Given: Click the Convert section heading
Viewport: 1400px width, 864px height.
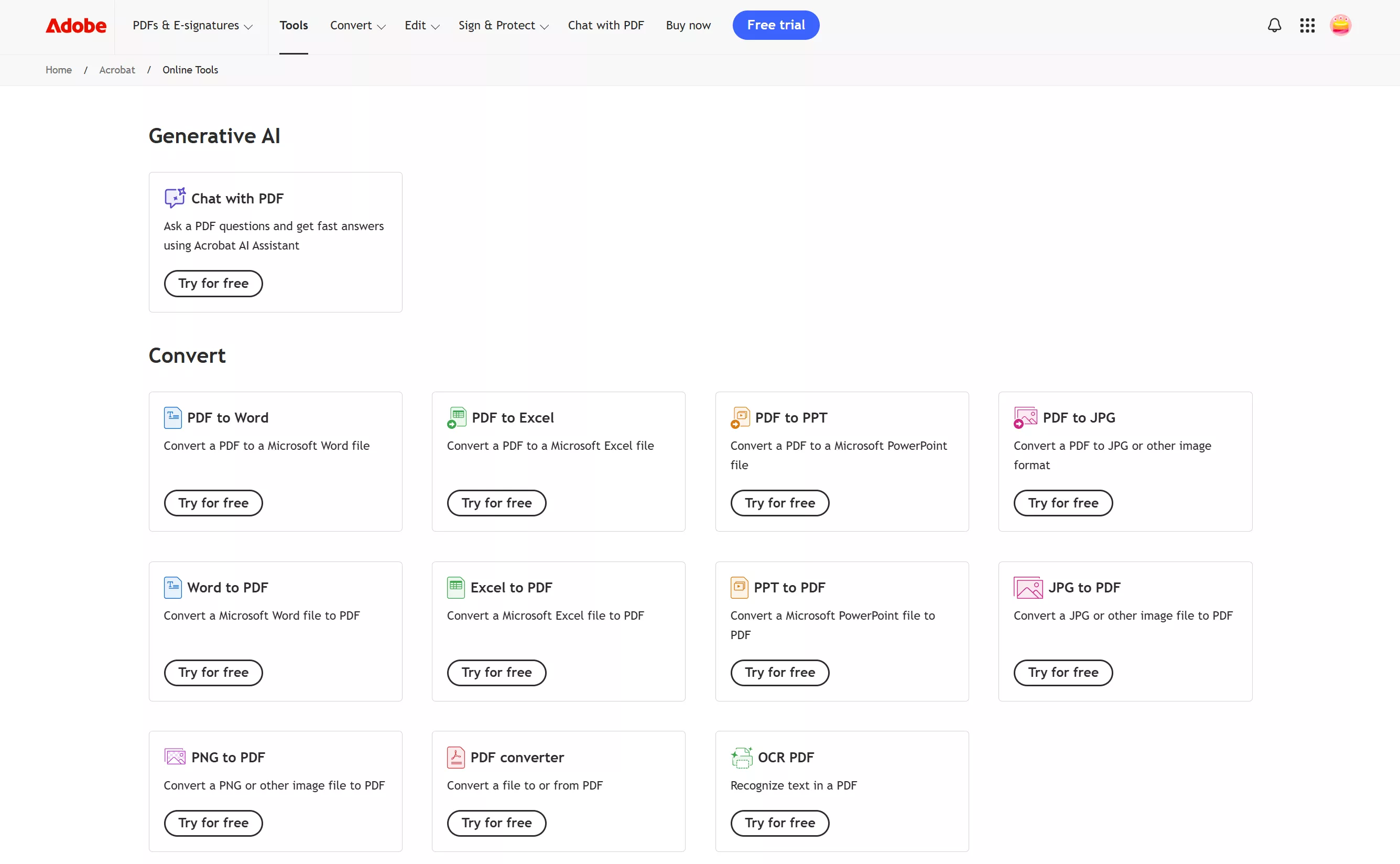Looking at the screenshot, I should tap(187, 355).
